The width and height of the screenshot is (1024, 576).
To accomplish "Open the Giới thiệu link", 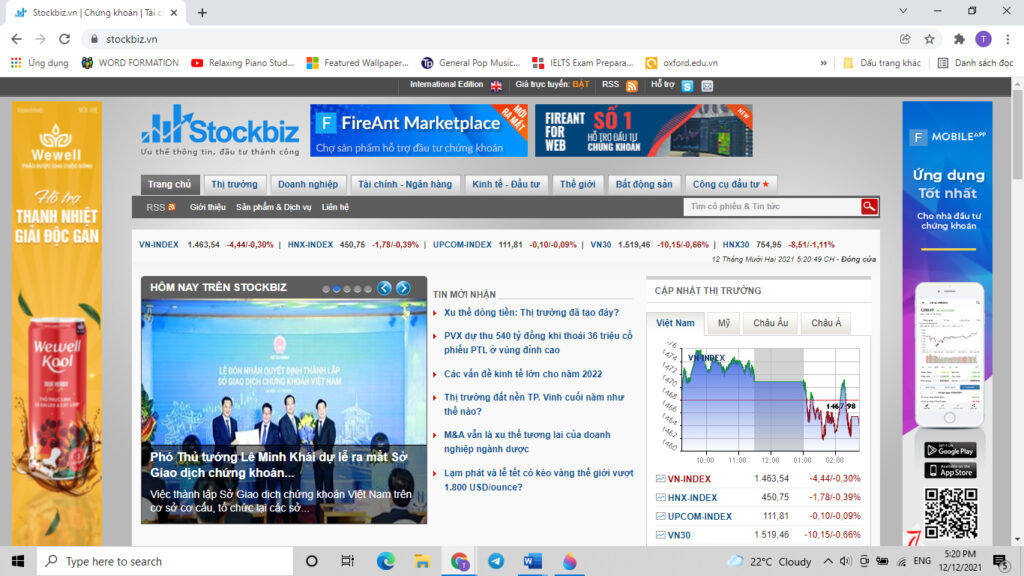I will 208,207.
